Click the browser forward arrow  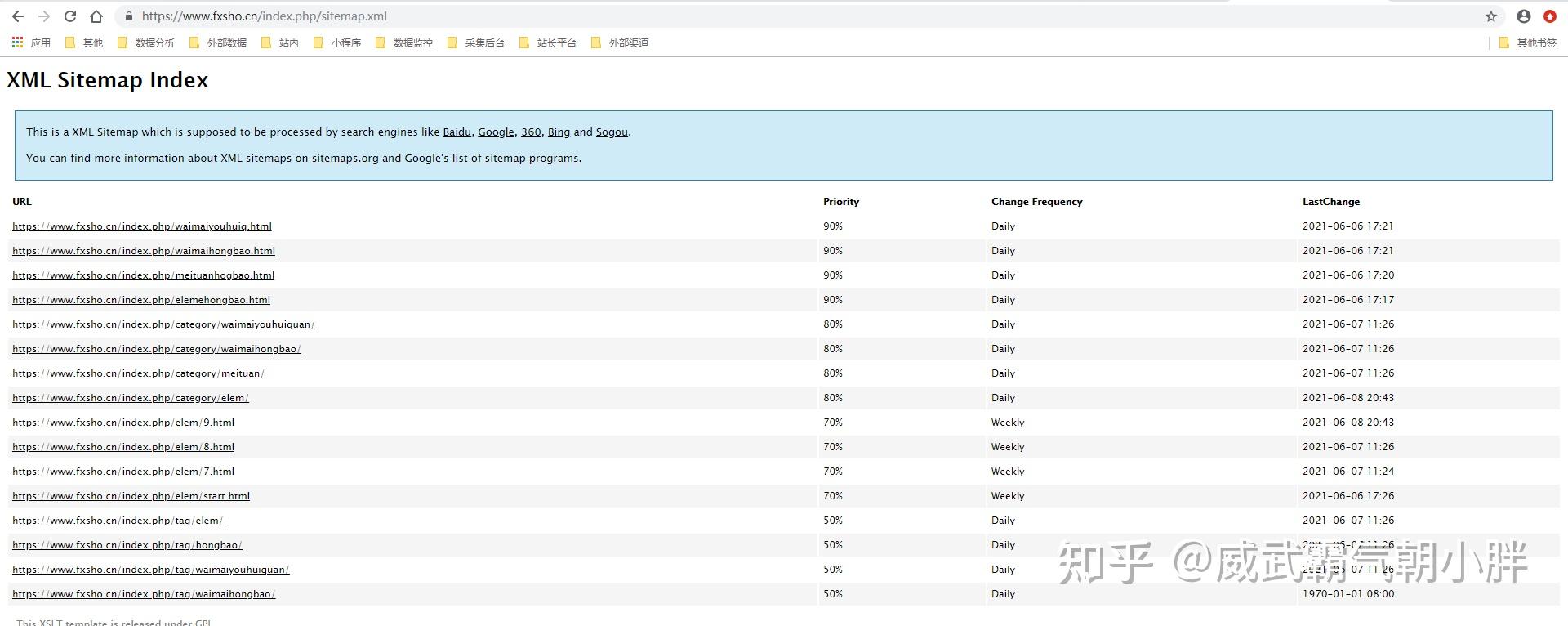[44, 16]
